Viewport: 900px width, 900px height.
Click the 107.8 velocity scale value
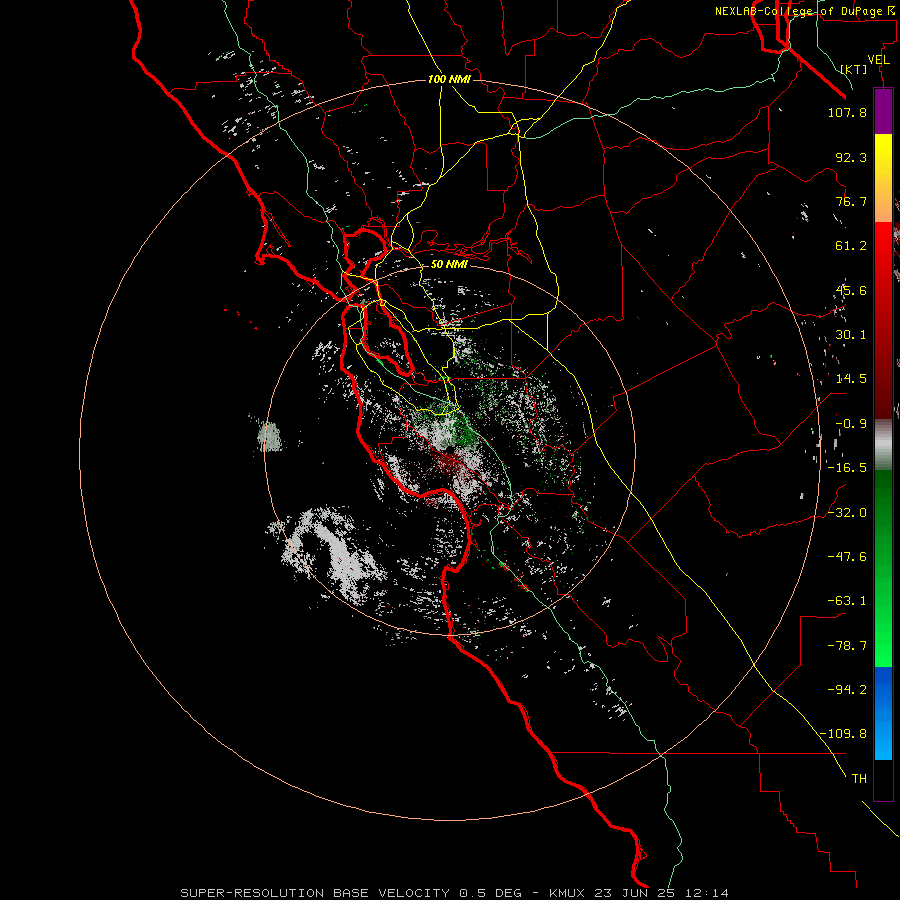pyautogui.click(x=847, y=112)
